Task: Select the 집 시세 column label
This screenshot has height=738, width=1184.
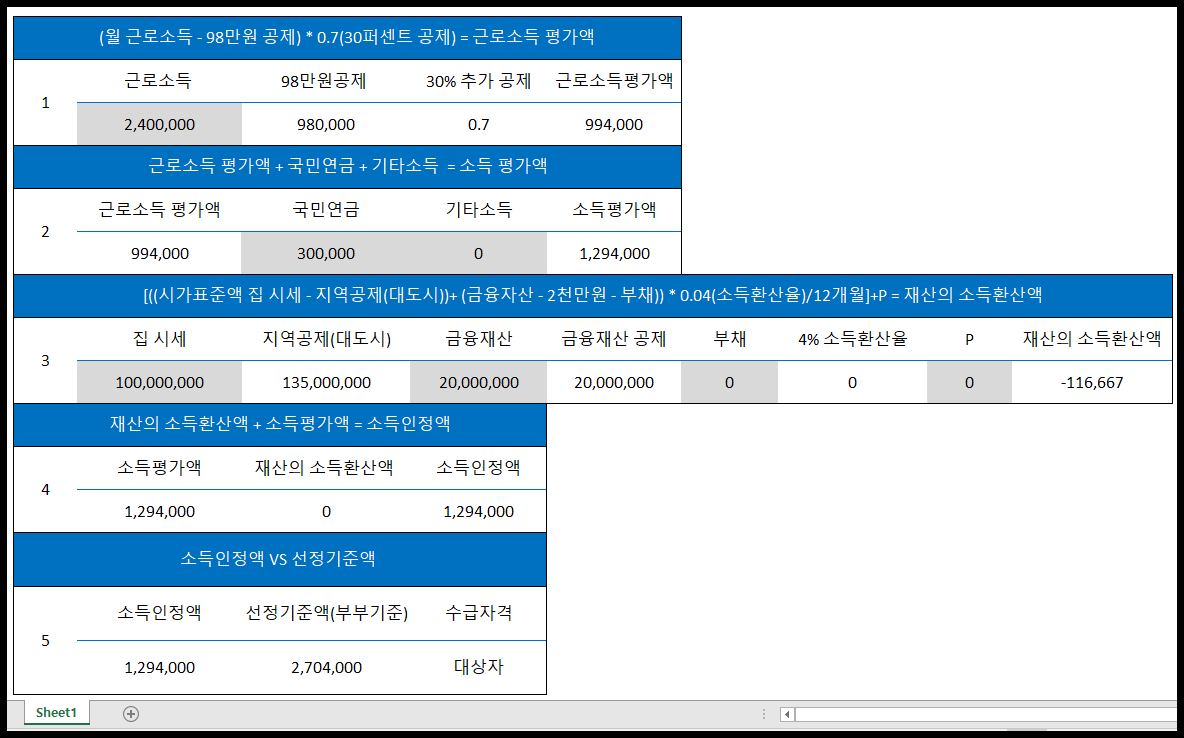Action: point(159,339)
